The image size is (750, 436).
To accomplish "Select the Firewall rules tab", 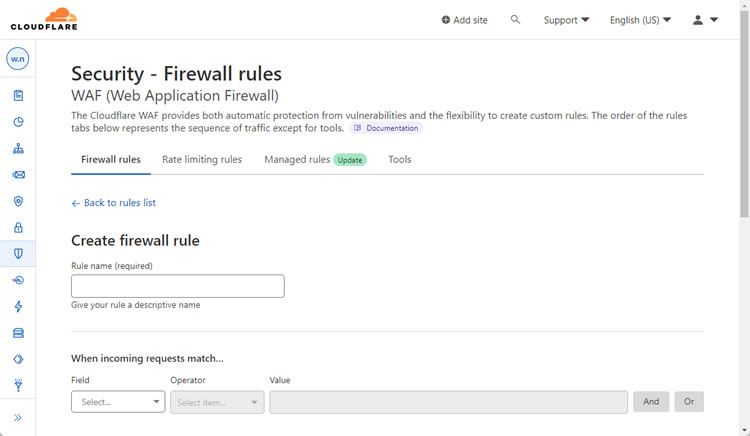I will (111, 160).
